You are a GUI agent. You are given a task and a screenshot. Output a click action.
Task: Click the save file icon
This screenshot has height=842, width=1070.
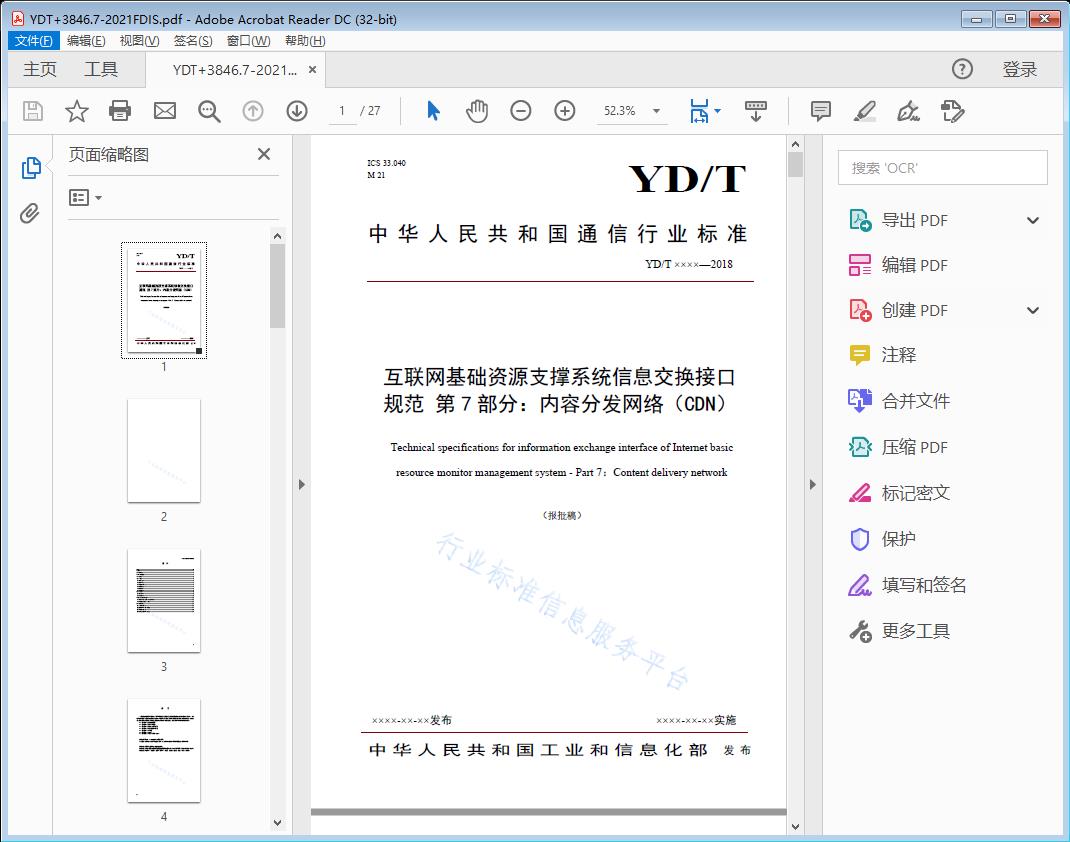tap(32, 111)
